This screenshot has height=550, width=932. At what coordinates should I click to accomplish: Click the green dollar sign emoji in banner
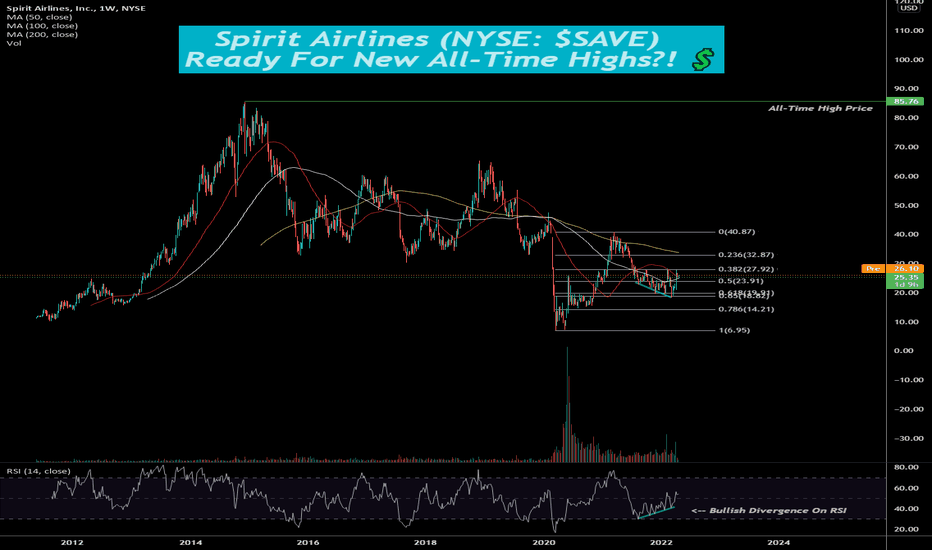click(x=703, y=59)
